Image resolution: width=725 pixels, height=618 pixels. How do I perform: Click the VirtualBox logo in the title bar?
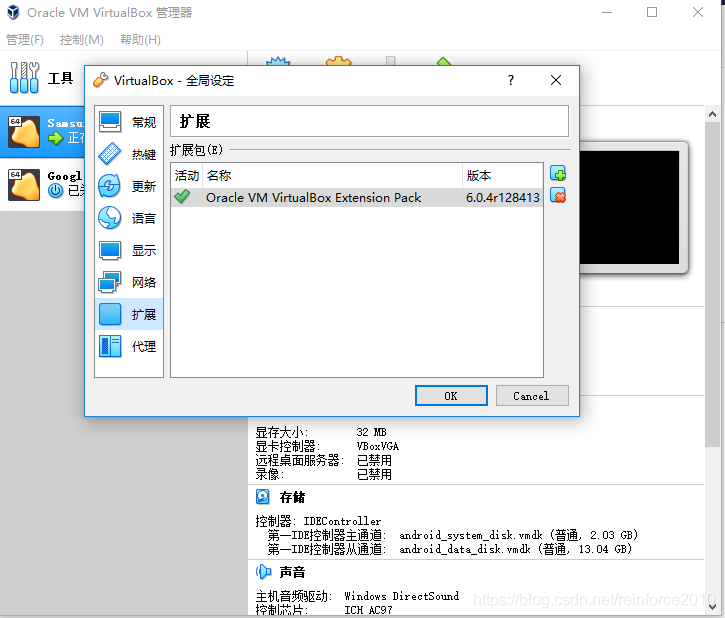pos(13,12)
